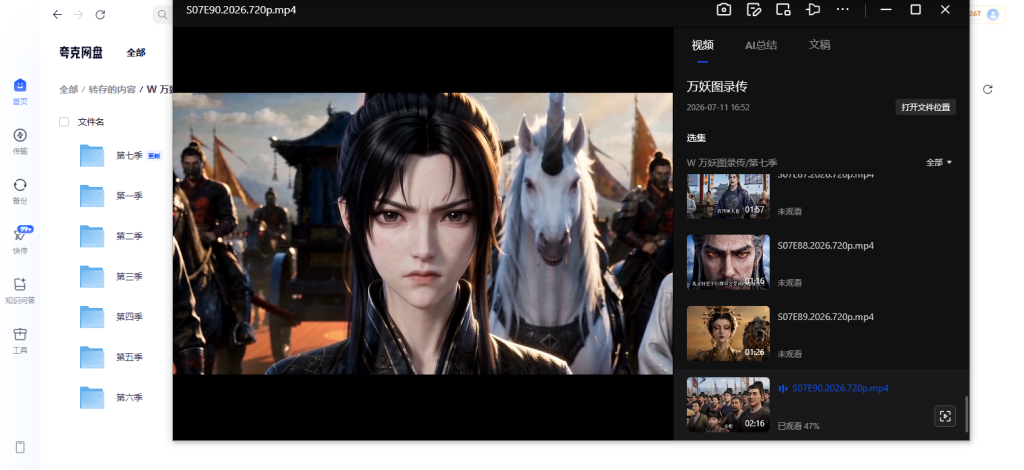Click the 夸克网盘 title
The width and height of the screenshot is (1024, 470).
coord(81,53)
